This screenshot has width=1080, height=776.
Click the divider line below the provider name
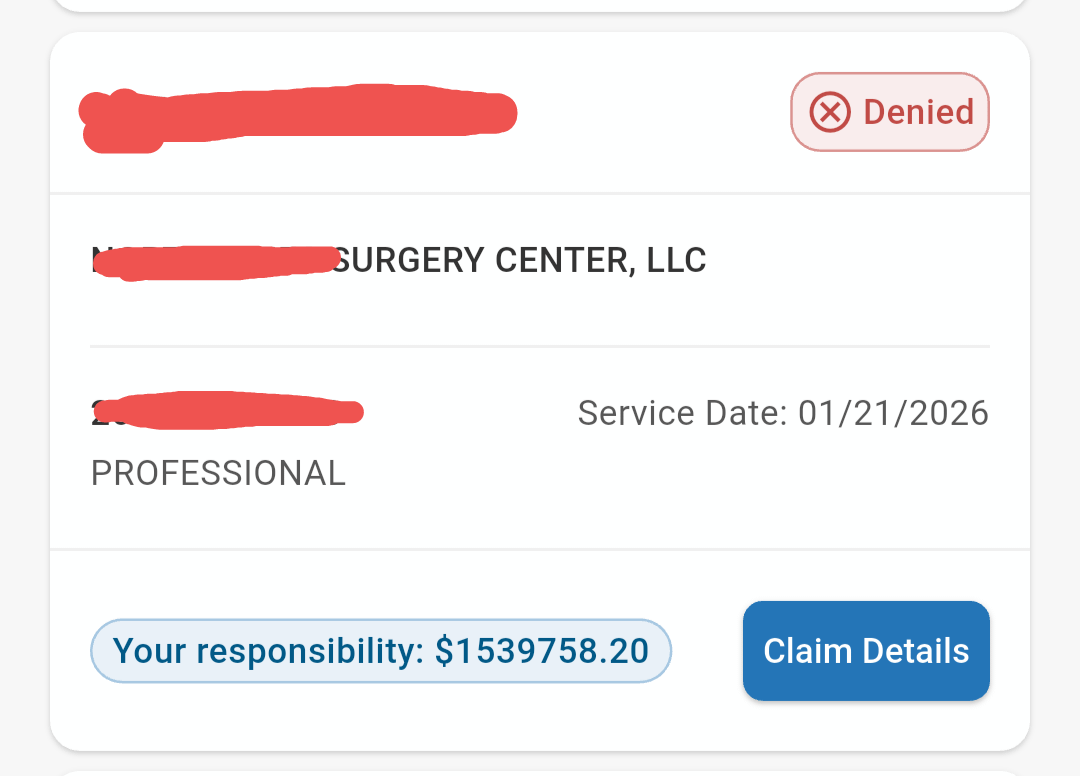[540, 346]
